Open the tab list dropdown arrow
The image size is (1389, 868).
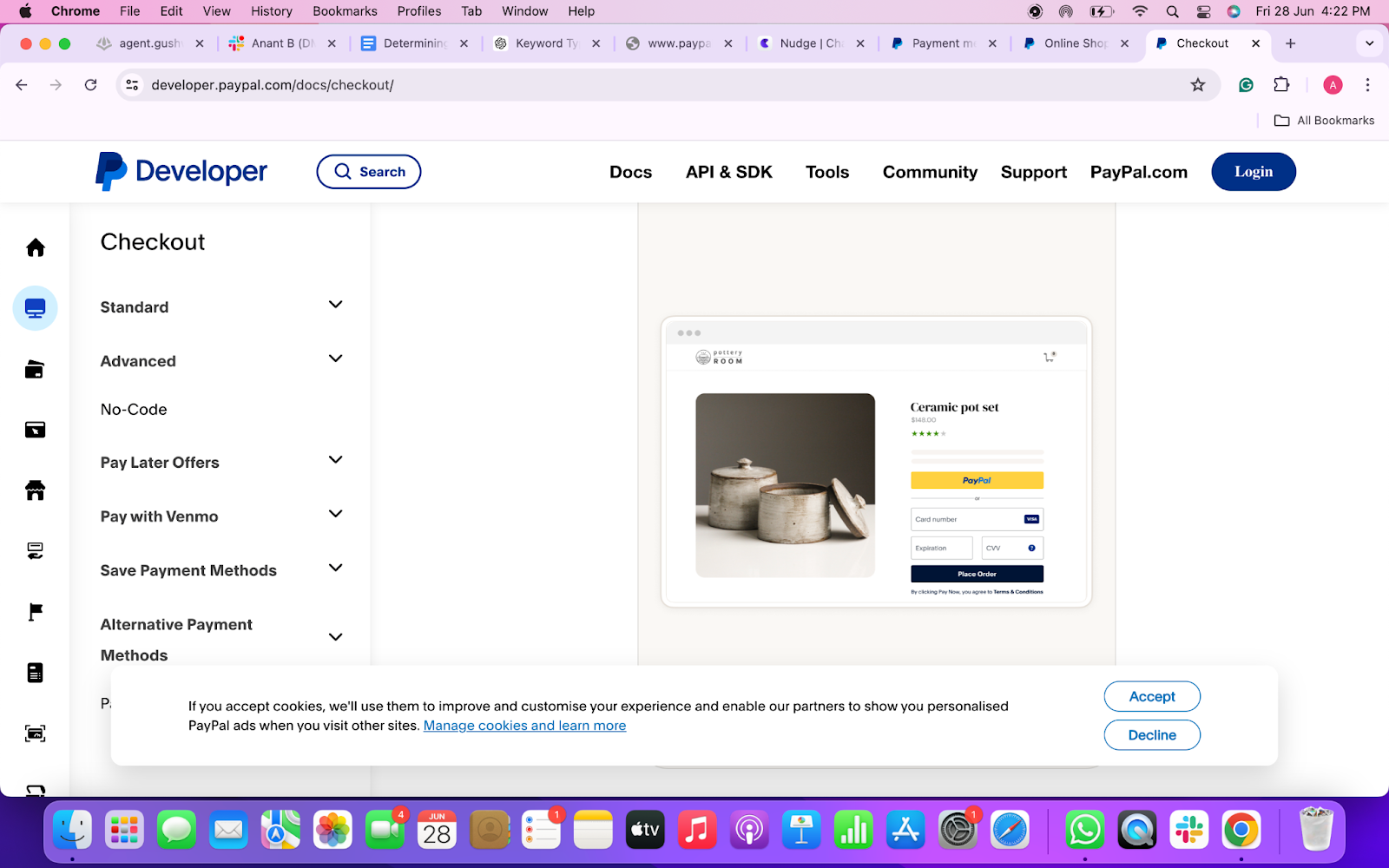click(1369, 43)
